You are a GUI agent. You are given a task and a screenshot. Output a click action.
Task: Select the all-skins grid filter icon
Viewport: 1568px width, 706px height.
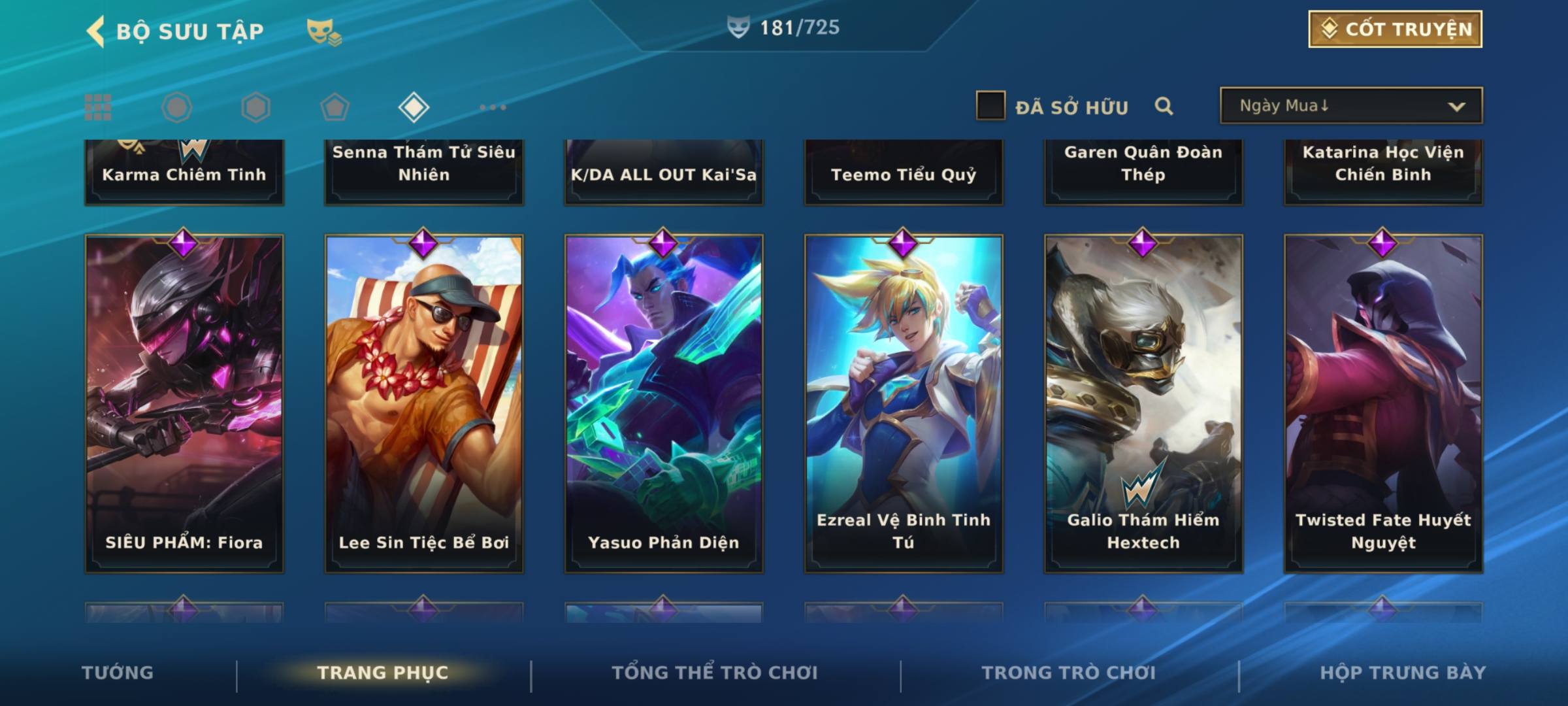tap(98, 107)
